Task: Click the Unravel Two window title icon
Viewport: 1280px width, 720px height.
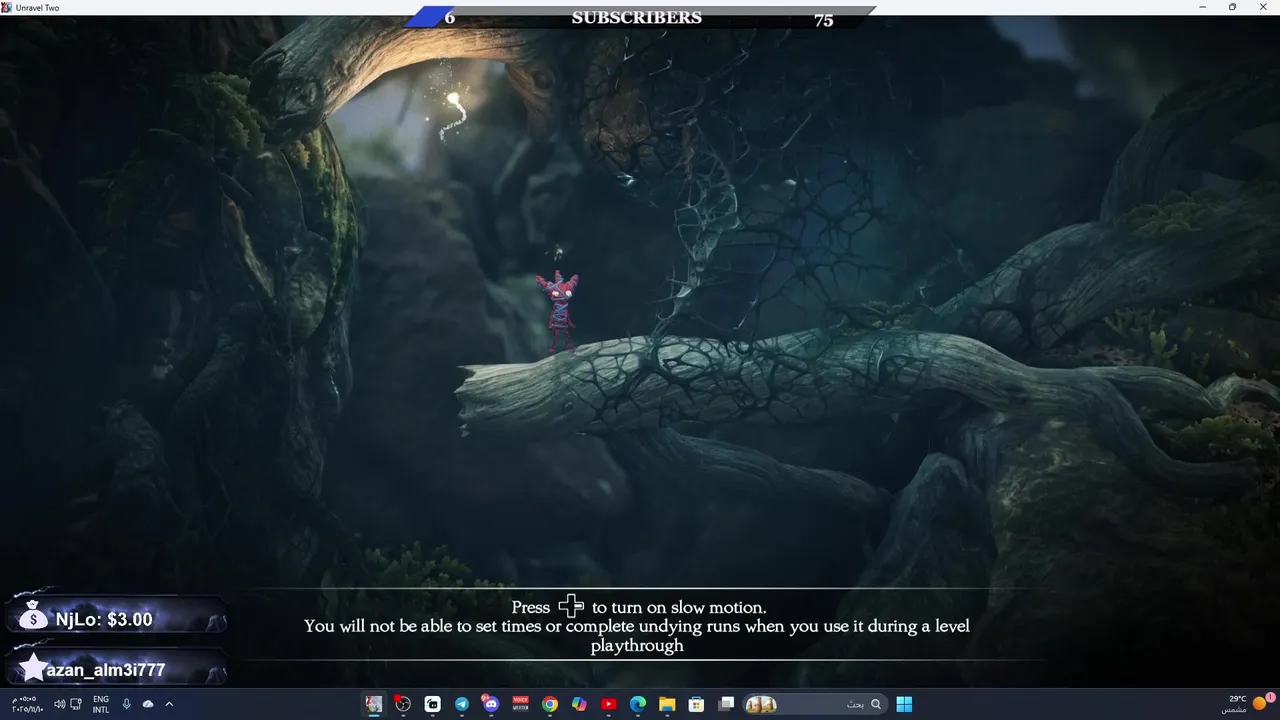Action: tap(6, 7)
